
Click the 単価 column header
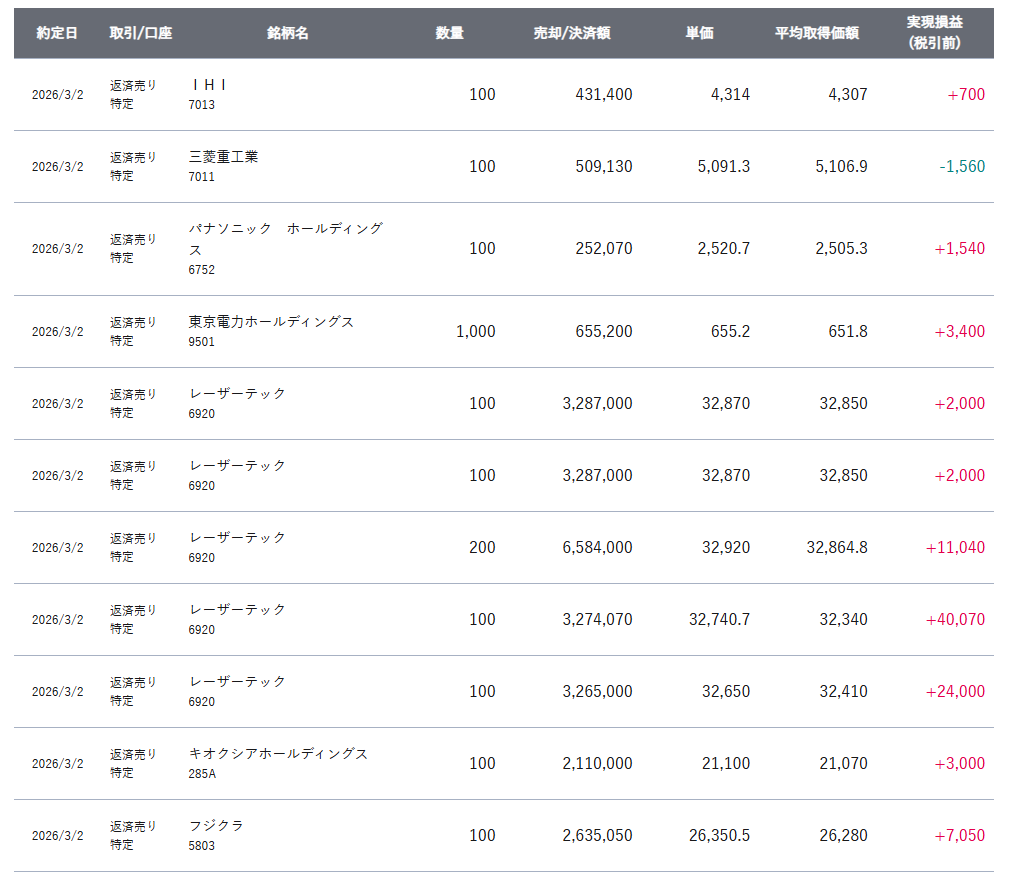coord(699,33)
